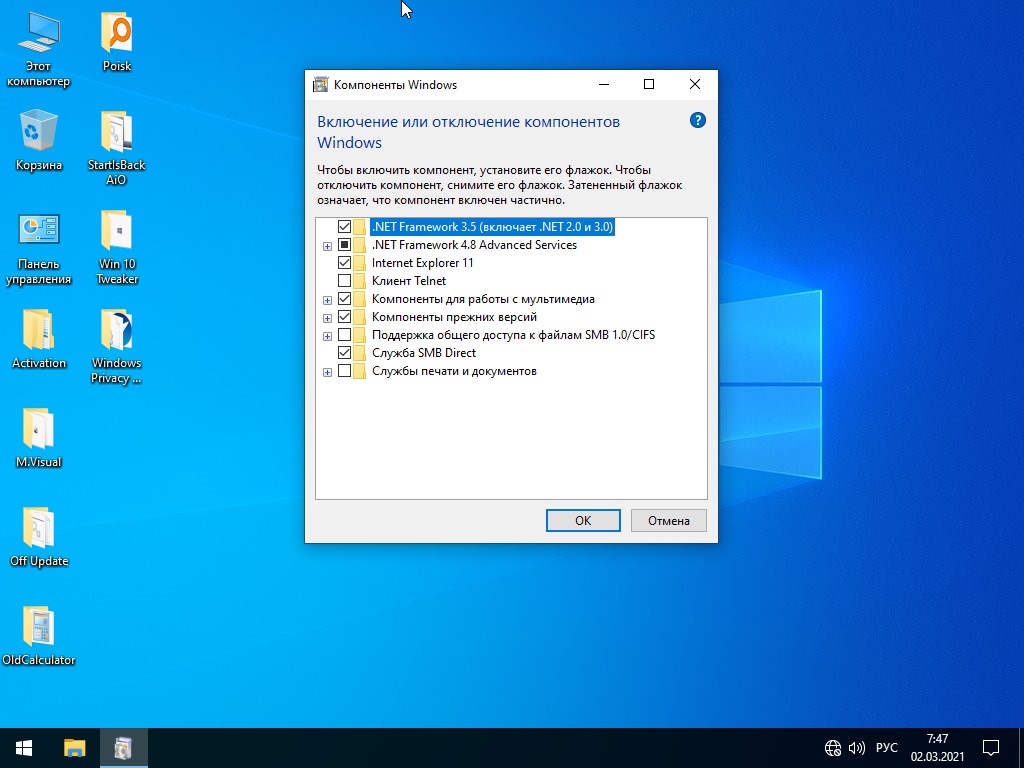This screenshot has width=1024, height=768.
Task: Select the Корзина recycle bin icon
Action: pos(39,140)
